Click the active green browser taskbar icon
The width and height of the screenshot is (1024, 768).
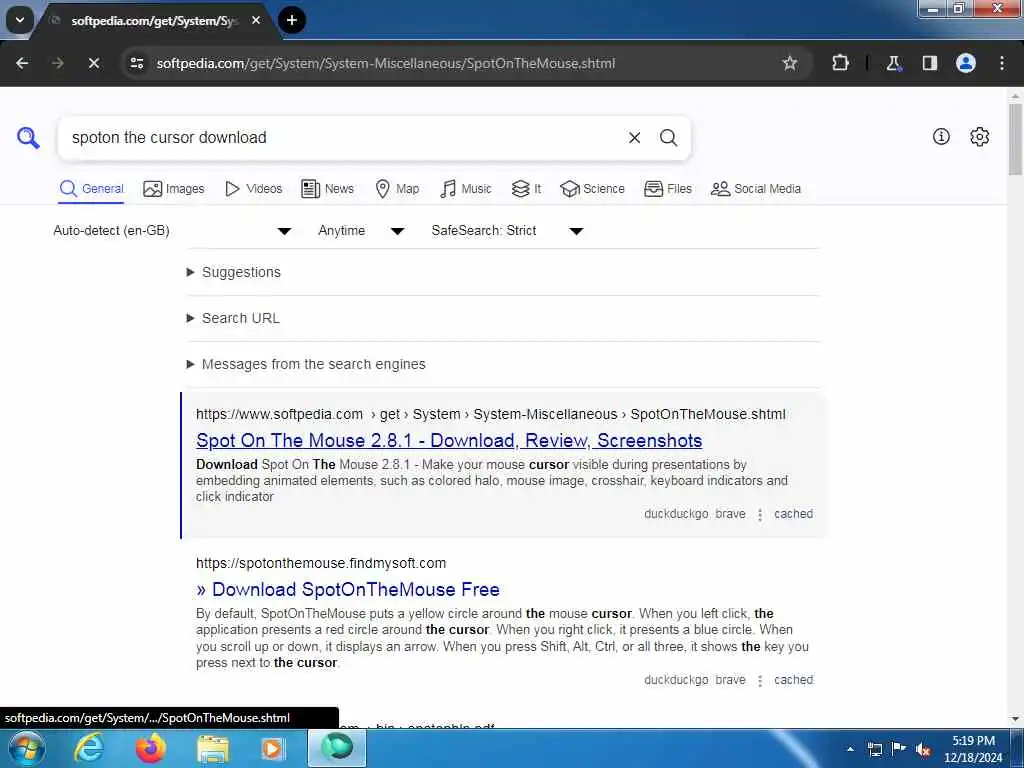(337, 748)
